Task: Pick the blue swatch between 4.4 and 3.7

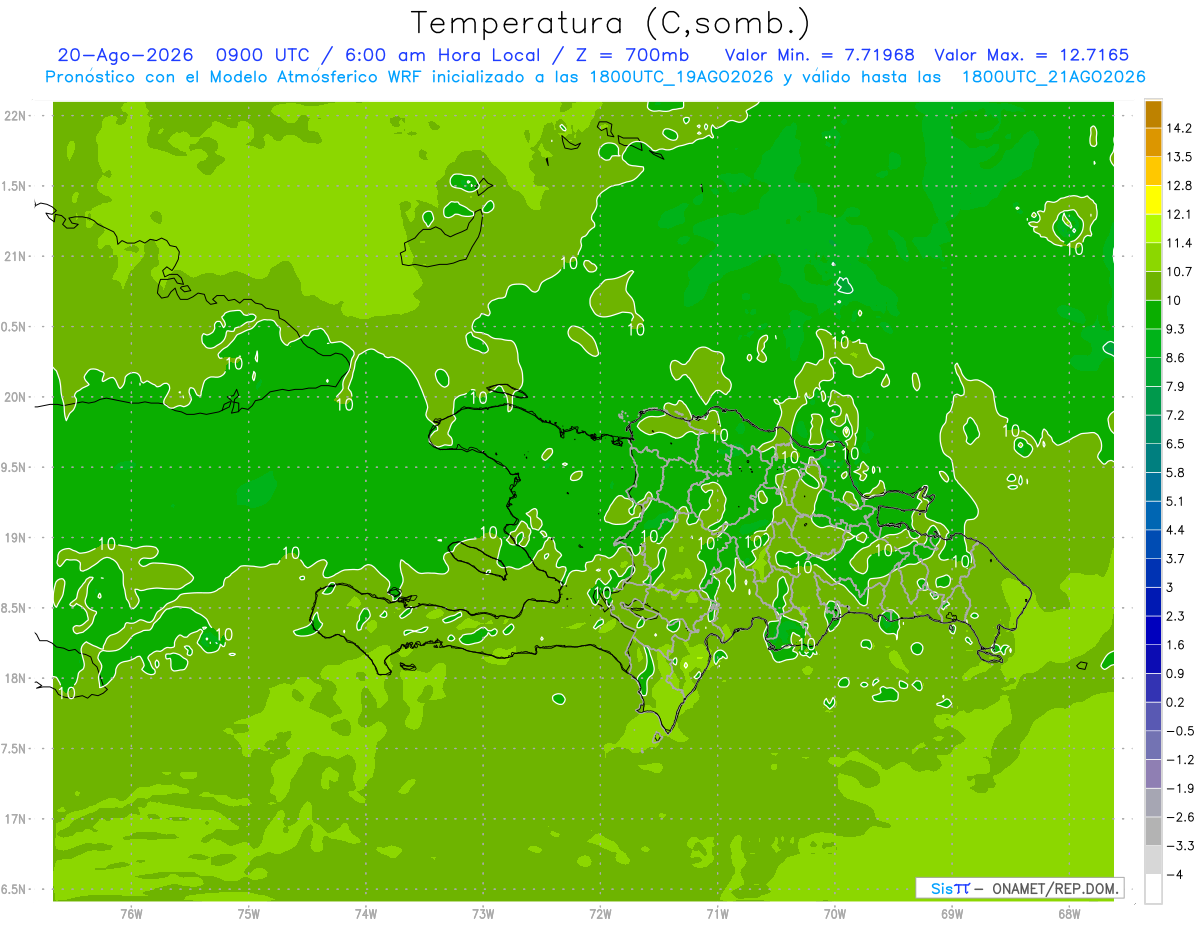Action: click(1153, 545)
